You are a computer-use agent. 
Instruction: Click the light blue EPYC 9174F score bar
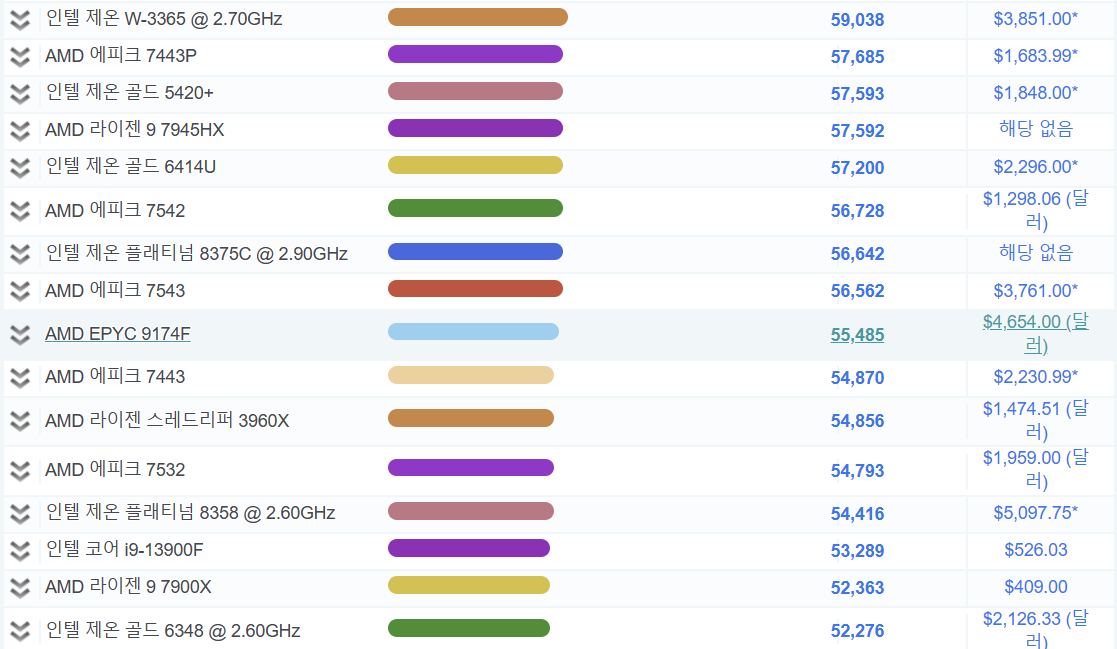click(x=473, y=332)
